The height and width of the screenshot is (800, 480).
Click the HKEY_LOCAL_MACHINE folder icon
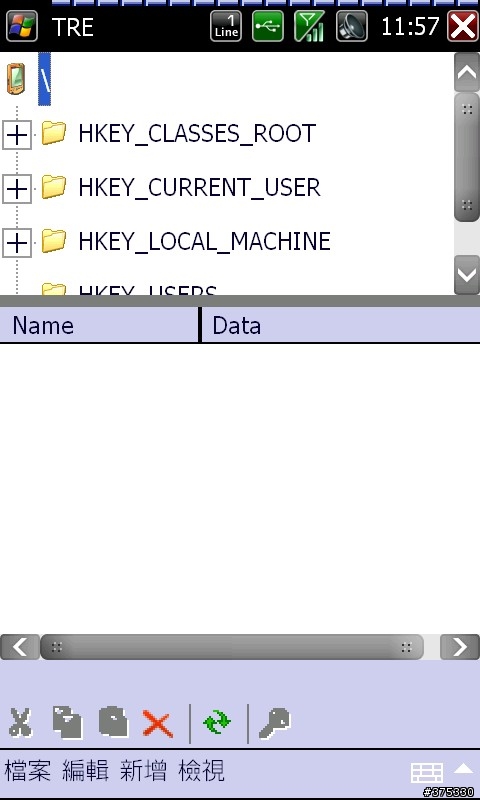tap(54, 240)
